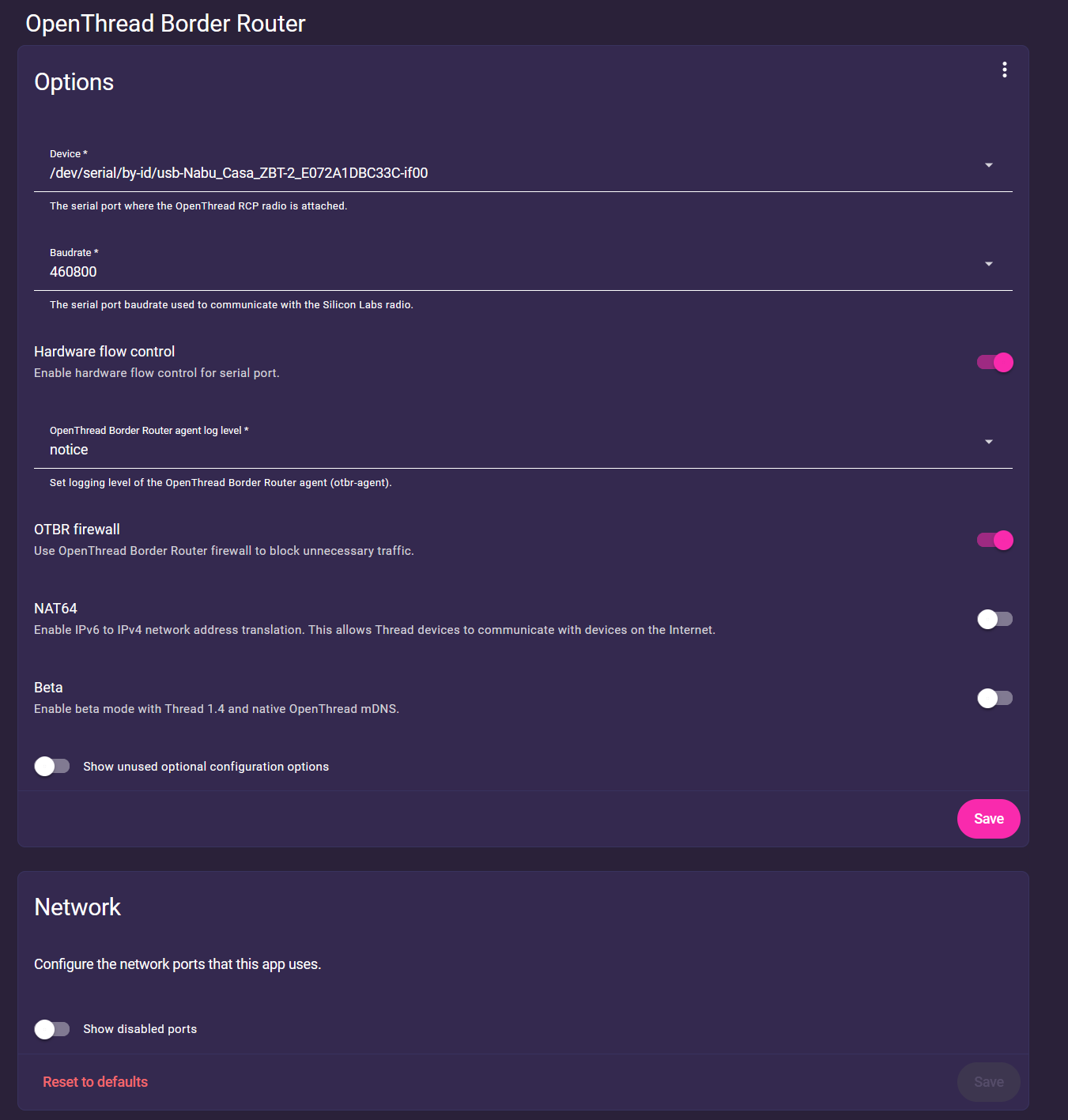
Task: Click the Beta option title
Action: [x=48, y=688]
